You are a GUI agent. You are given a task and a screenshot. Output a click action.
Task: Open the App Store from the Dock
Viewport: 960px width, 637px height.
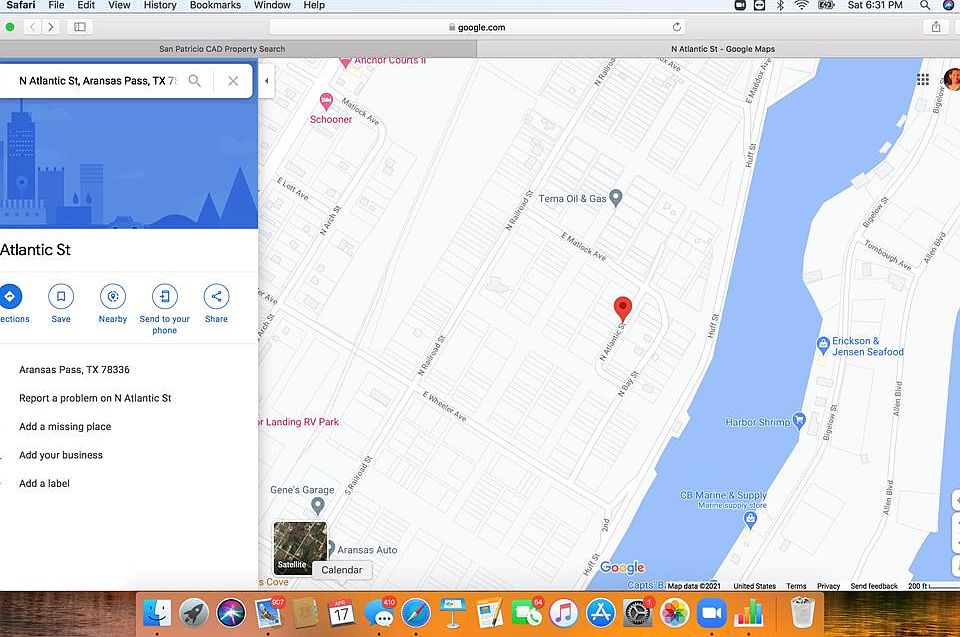[601, 613]
